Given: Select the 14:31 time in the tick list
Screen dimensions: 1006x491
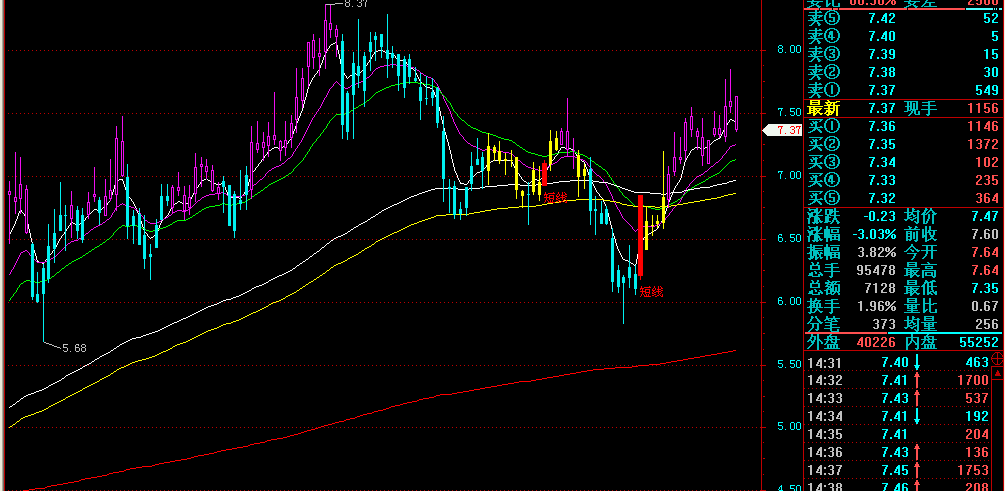Looking at the screenshot, I should [824, 363].
